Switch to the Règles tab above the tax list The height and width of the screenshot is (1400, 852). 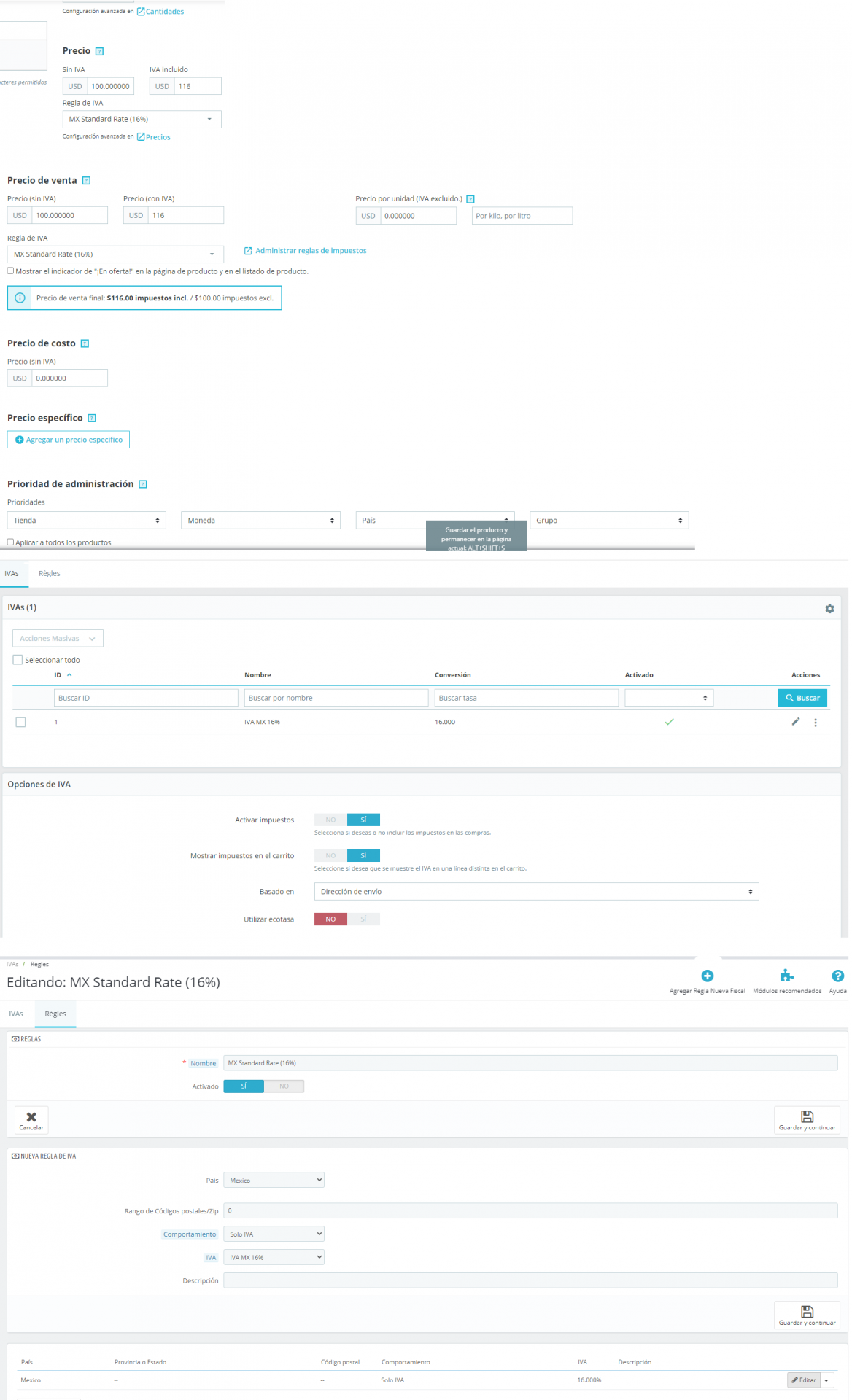(50, 574)
